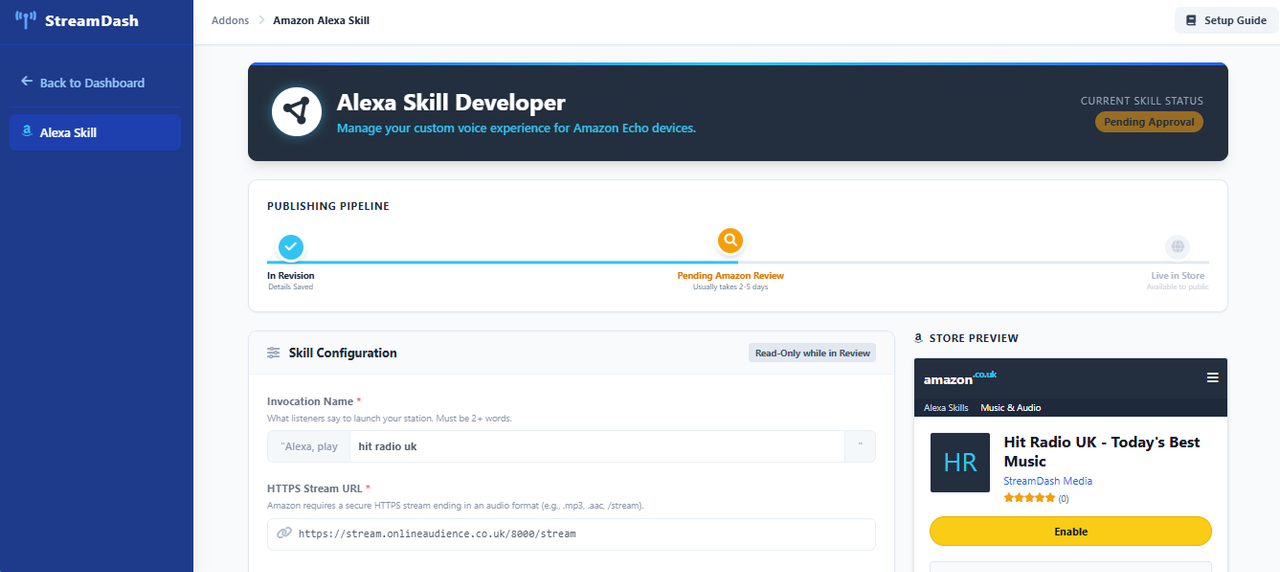
Task: Click the publishing pipeline progress bar
Action: pos(737,262)
